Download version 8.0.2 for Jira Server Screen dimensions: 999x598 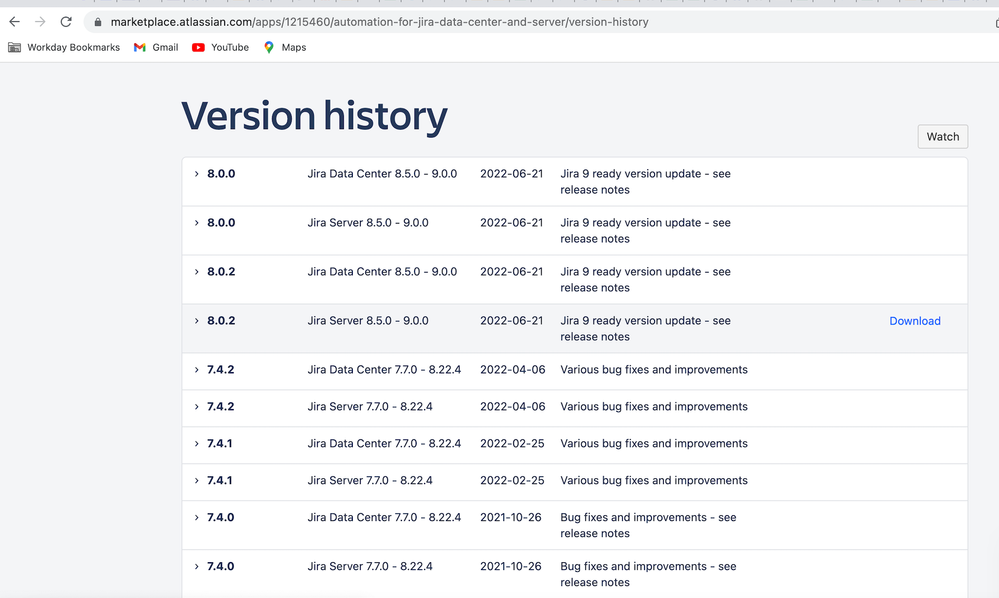tap(914, 321)
